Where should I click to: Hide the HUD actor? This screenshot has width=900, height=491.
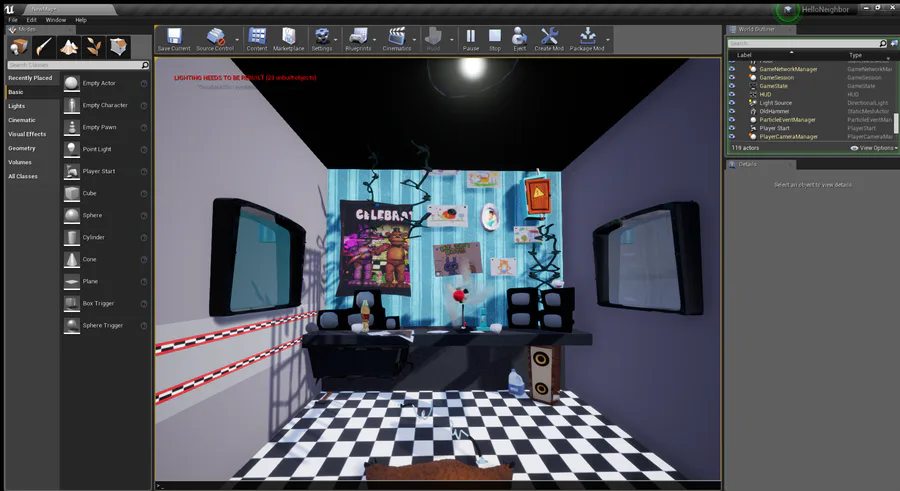click(732, 94)
